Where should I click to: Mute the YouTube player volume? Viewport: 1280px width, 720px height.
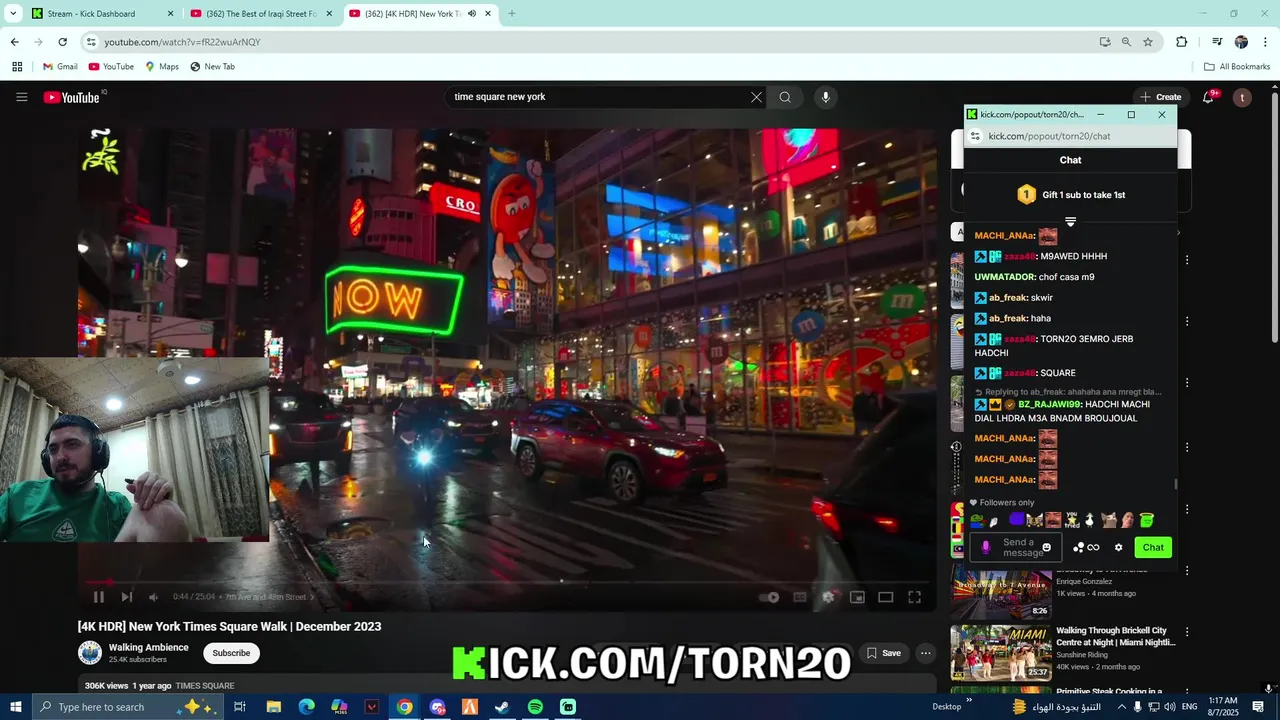pyautogui.click(x=153, y=597)
